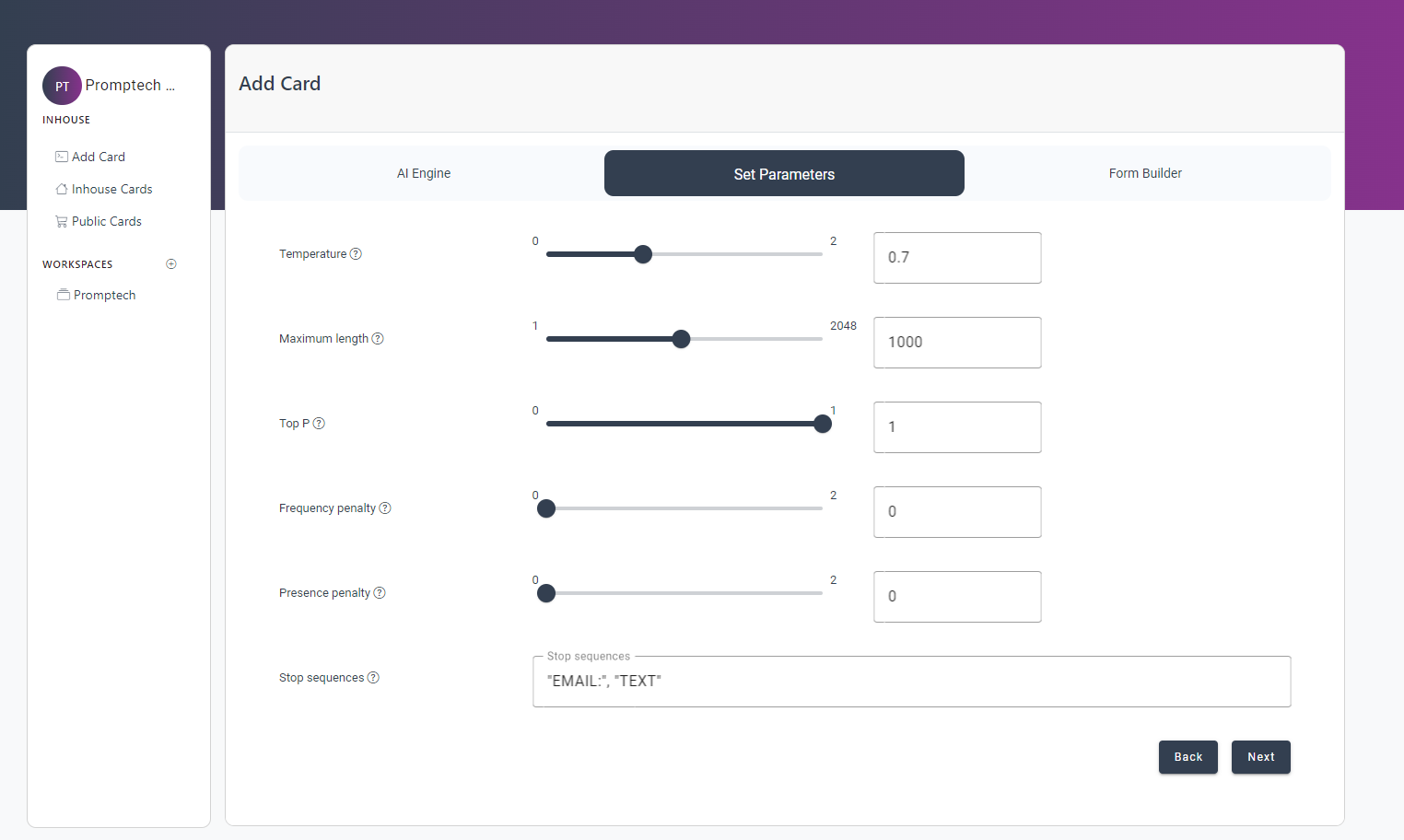Viewport: 1404px width, 840px height.
Task: Click the Add Card page heading
Action: coord(280,84)
